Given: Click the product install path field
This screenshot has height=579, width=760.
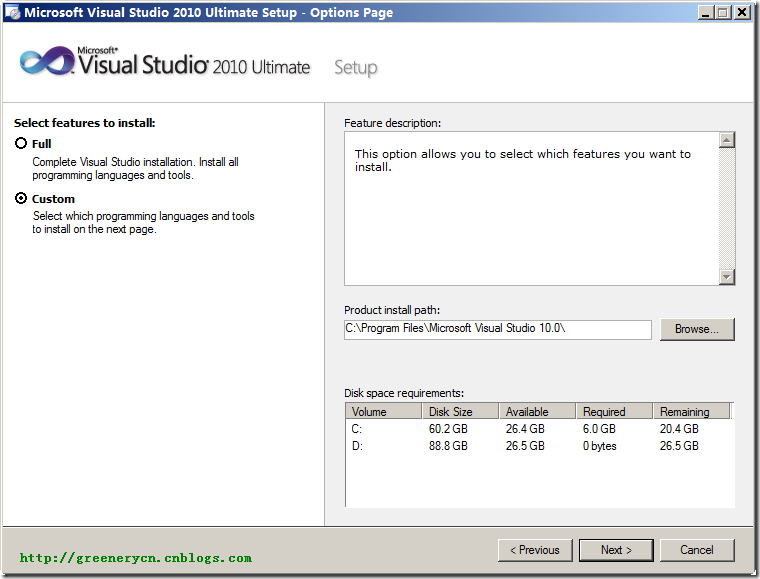Looking at the screenshot, I should pyautogui.click(x=498, y=329).
